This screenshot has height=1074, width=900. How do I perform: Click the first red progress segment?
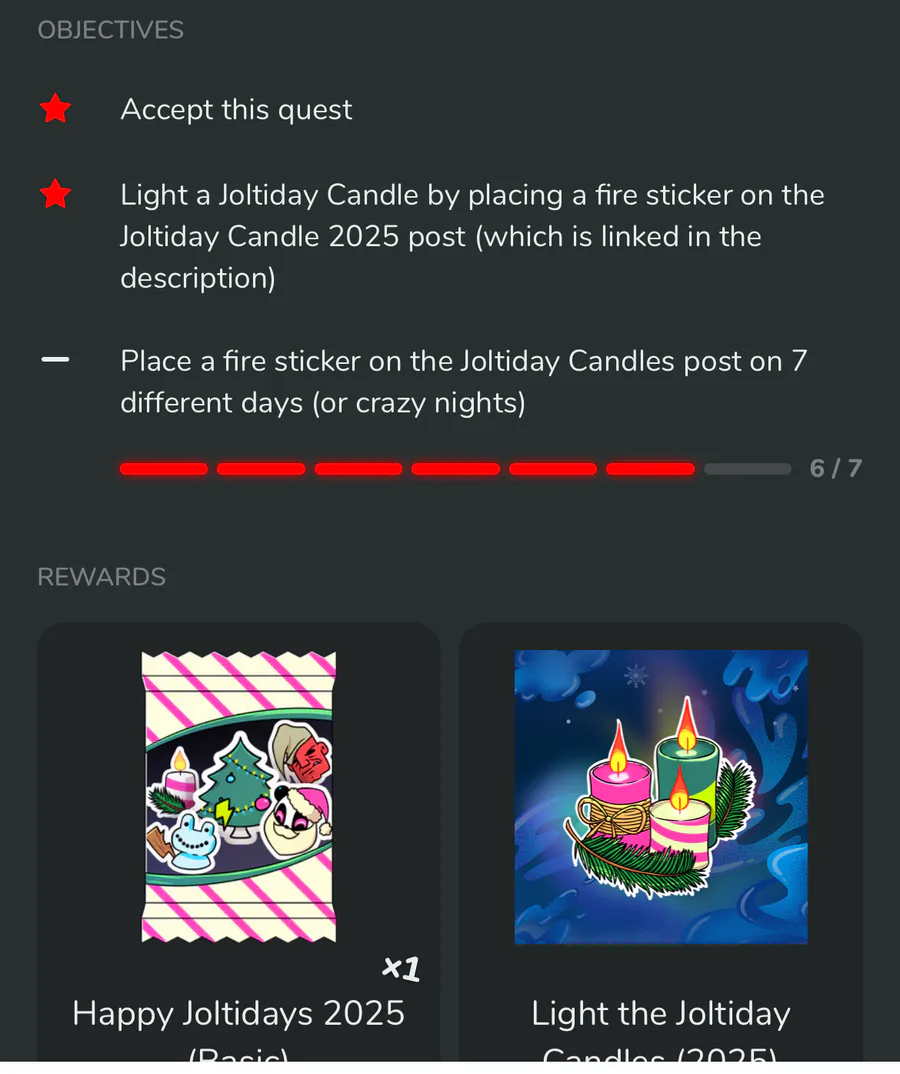point(164,469)
